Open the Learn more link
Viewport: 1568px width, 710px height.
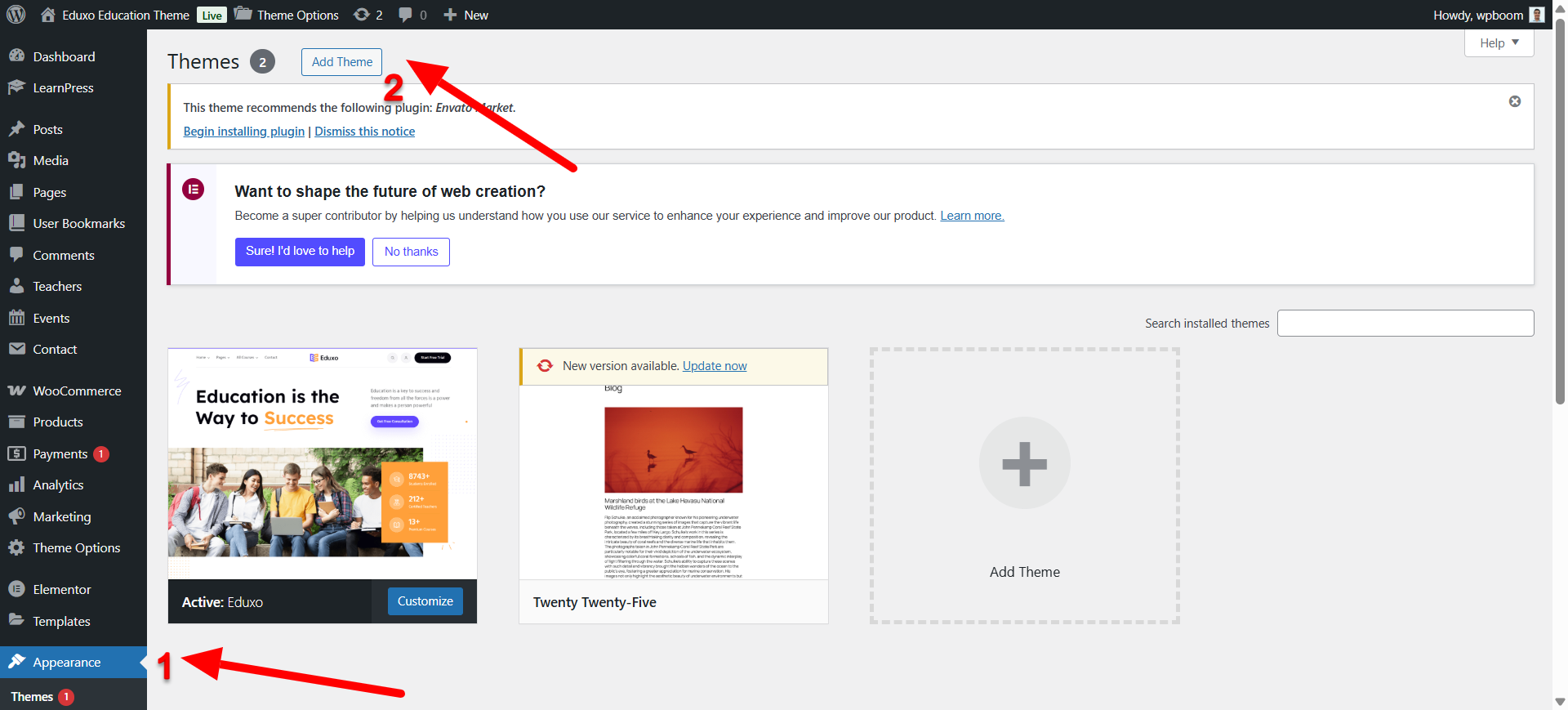pos(972,216)
